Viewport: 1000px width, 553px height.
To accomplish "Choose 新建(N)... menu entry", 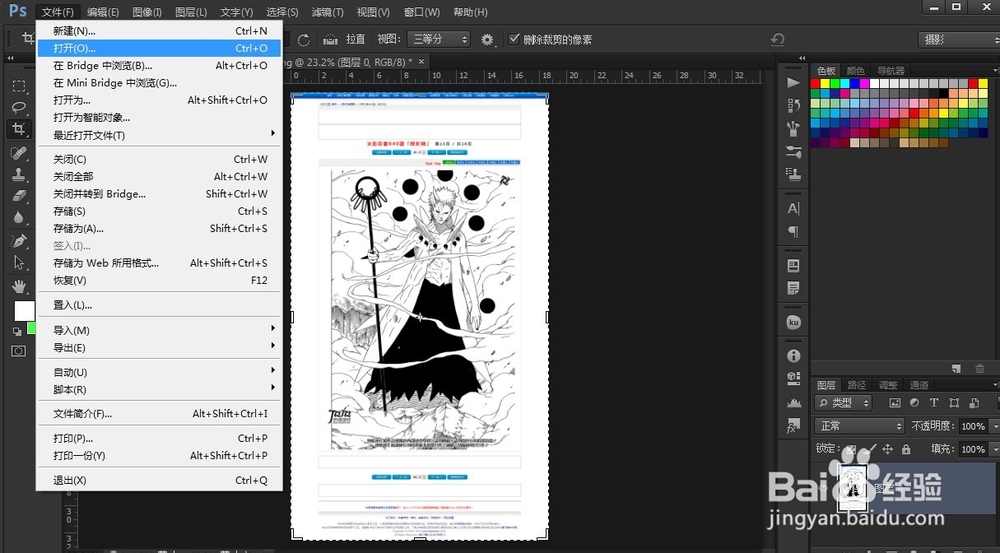I will (x=159, y=31).
